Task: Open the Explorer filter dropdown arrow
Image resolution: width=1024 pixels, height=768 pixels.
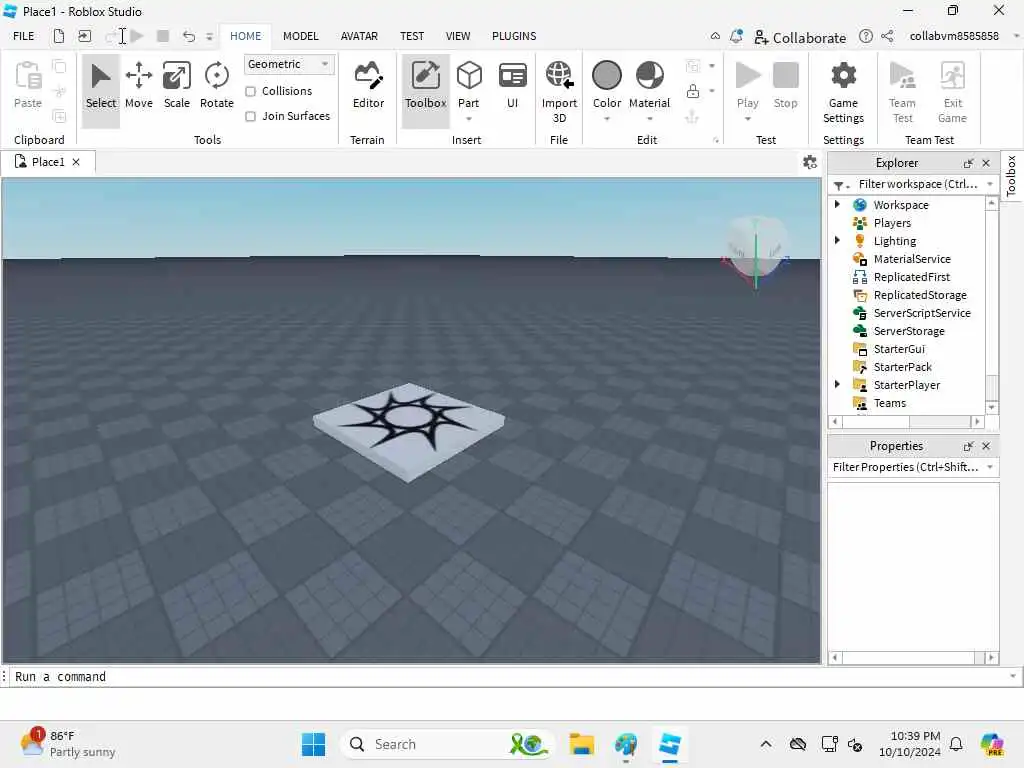Action: click(990, 184)
